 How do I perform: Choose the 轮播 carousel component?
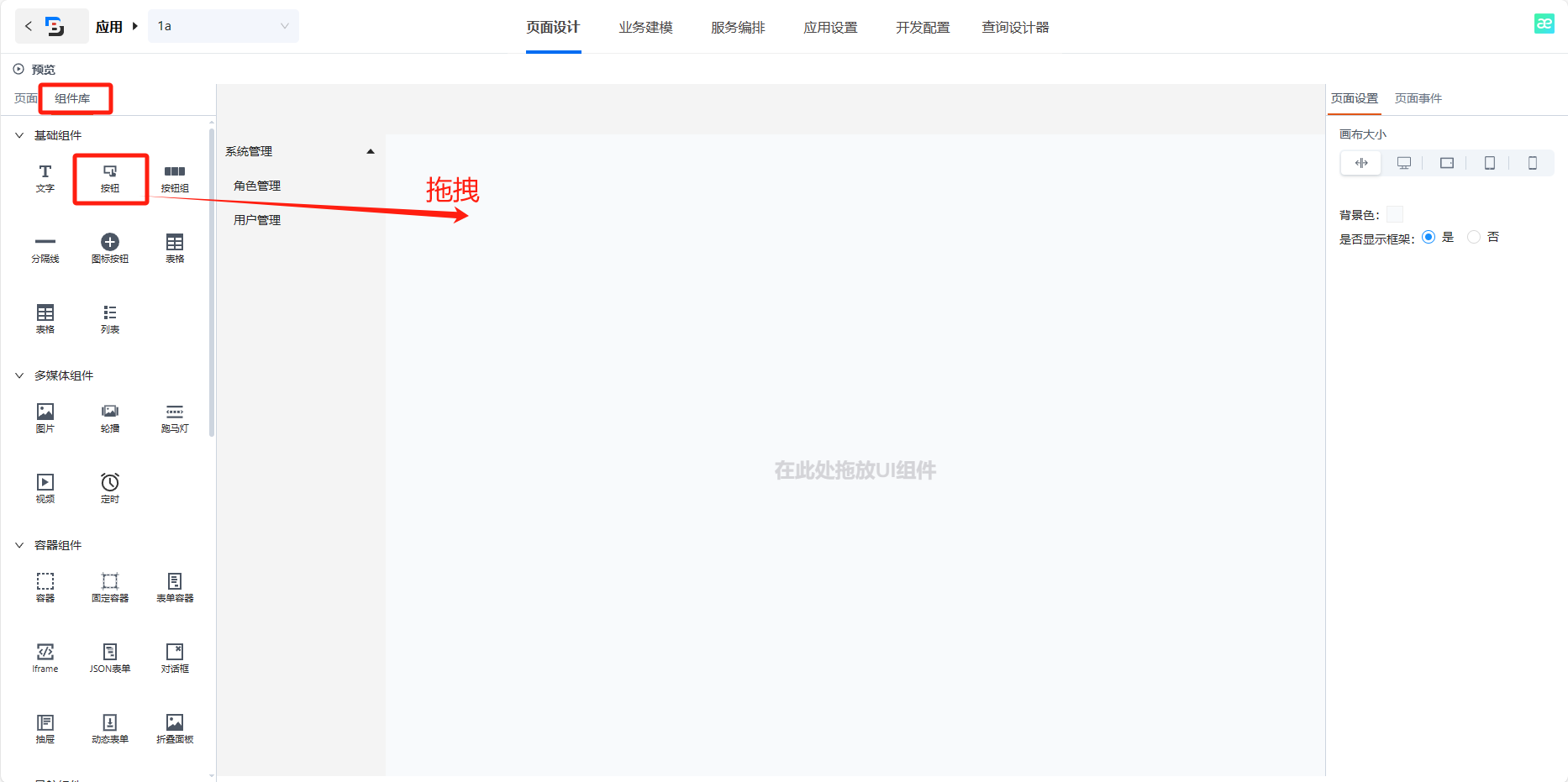click(110, 417)
